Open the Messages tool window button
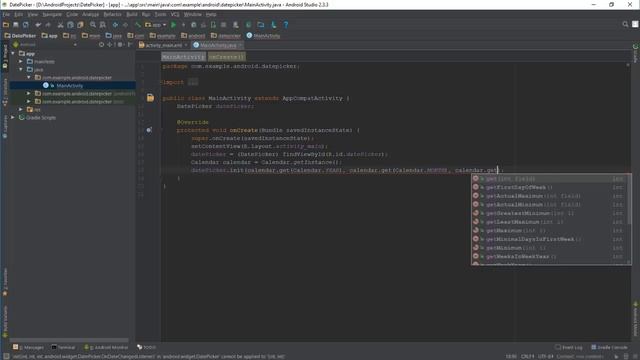The image size is (640, 360). [x=28, y=347]
